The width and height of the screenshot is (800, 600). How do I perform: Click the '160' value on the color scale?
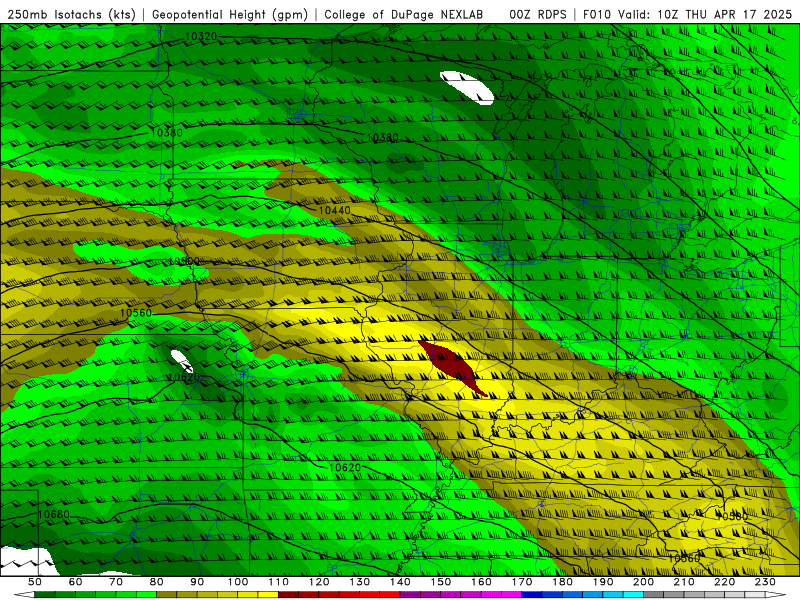(482, 582)
